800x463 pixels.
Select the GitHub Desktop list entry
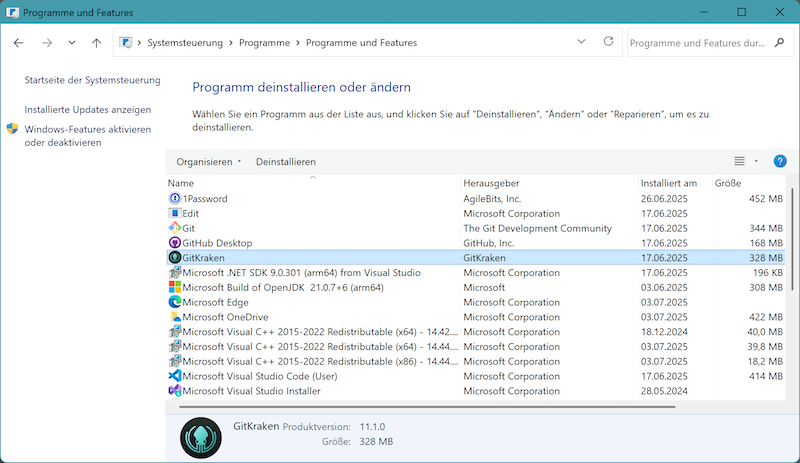[x=476, y=243]
